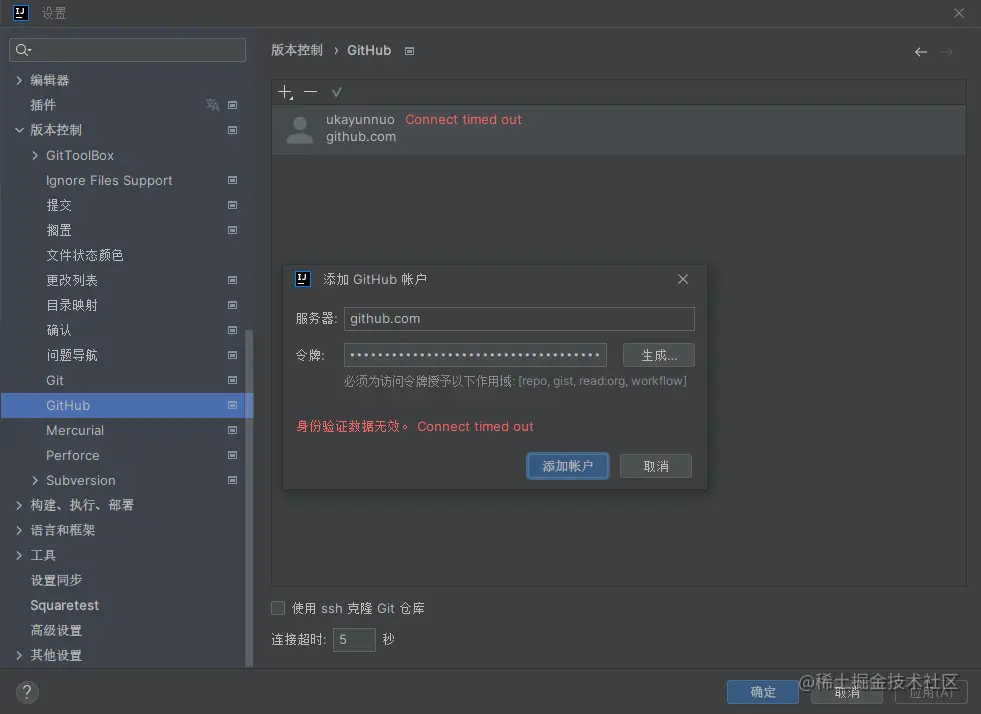Click the ukayunnuo account avatar icon
This screenshot has width=981, height=714.
coord(300,130)
